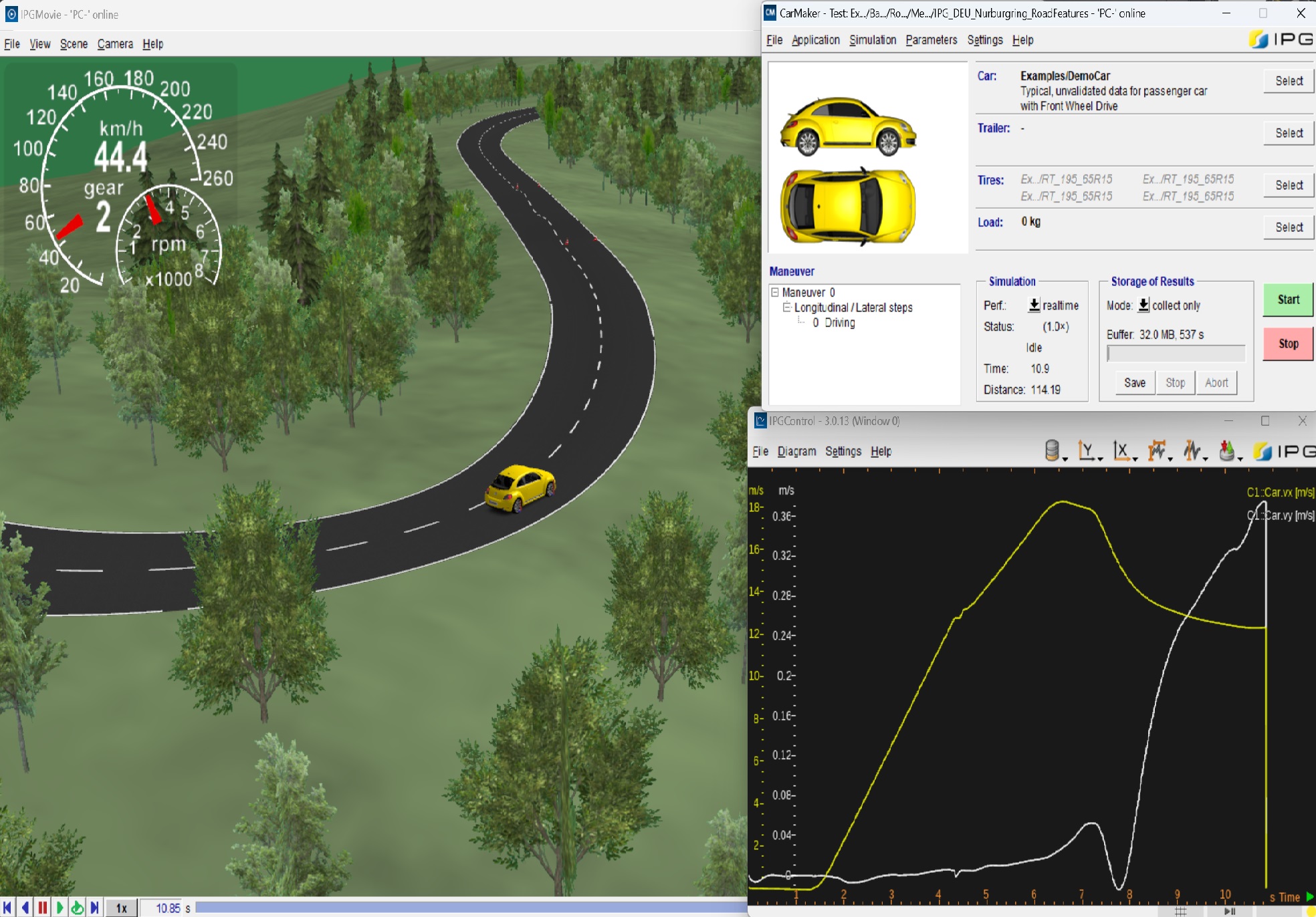Open the Camera menu in IPGMovie

click(115, 44)
